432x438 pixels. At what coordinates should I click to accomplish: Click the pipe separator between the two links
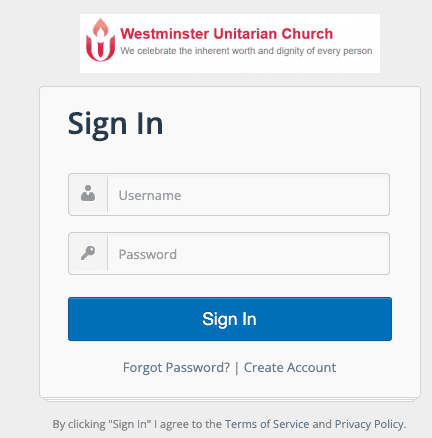tap(237, 368)
